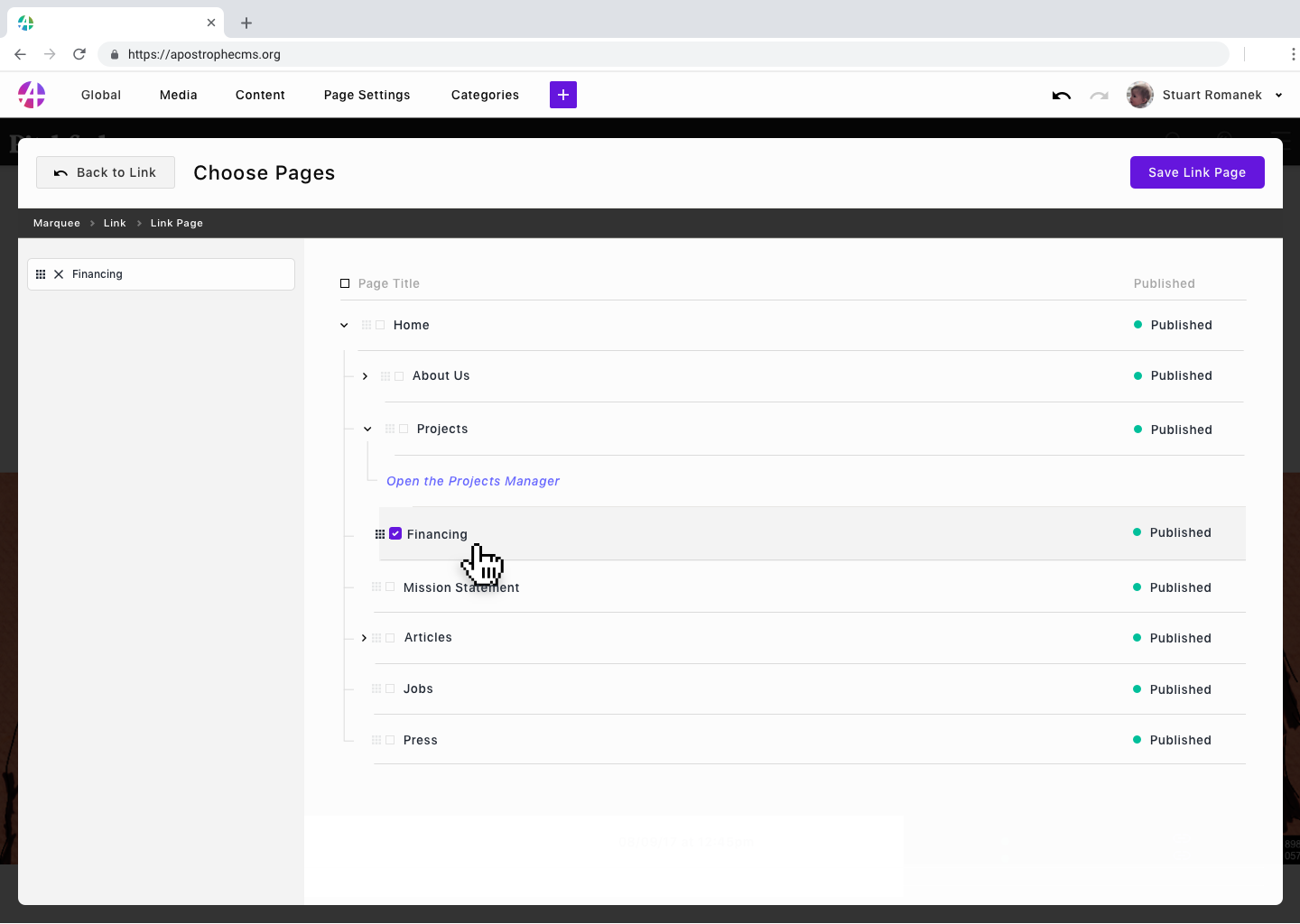Remove Financing chip using its X icon

tap(59, 273)
